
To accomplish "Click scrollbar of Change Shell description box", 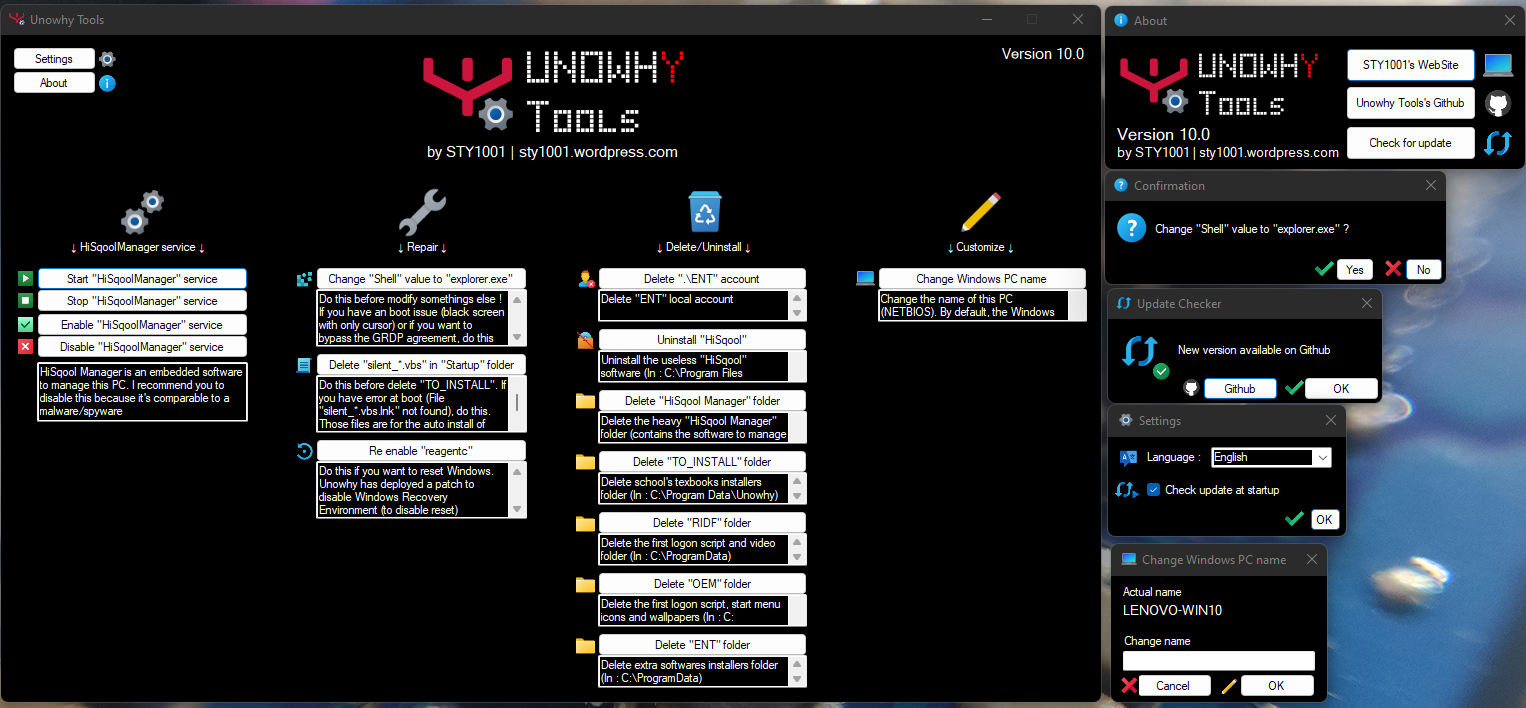I will click(517, 317).
